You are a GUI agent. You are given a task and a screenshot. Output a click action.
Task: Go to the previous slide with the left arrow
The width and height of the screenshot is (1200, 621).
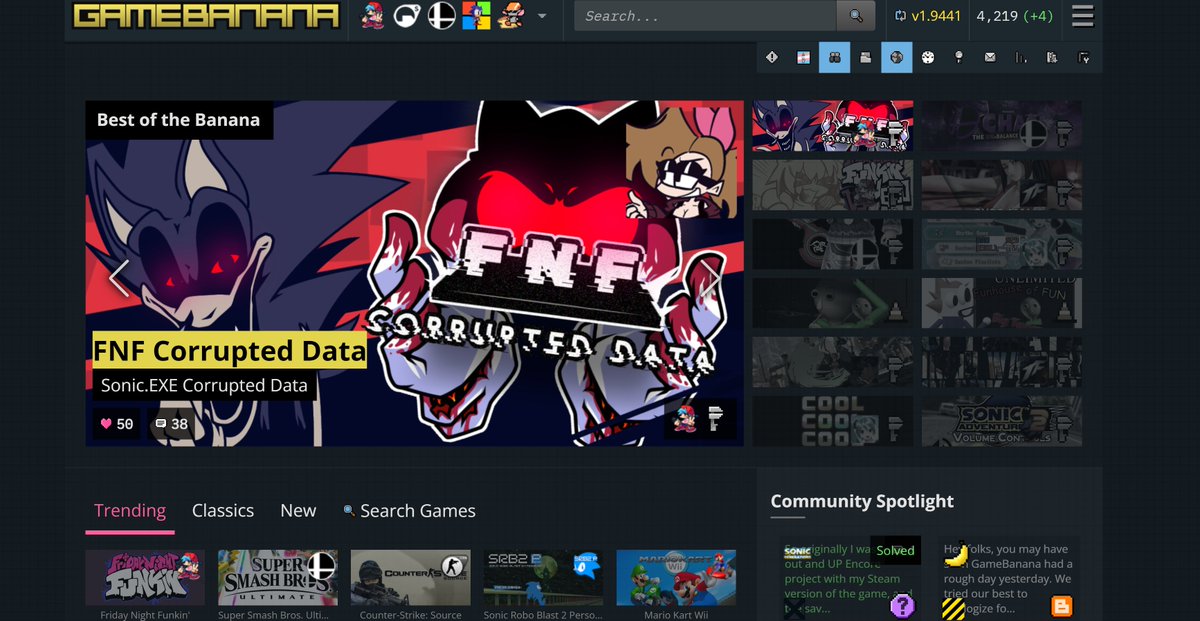(119, 278)
